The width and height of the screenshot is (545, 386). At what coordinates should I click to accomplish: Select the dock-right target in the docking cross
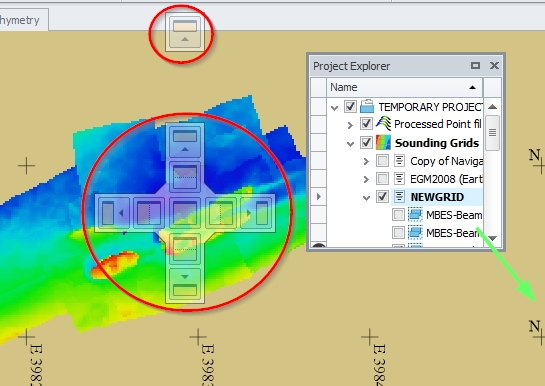(221, 213)
